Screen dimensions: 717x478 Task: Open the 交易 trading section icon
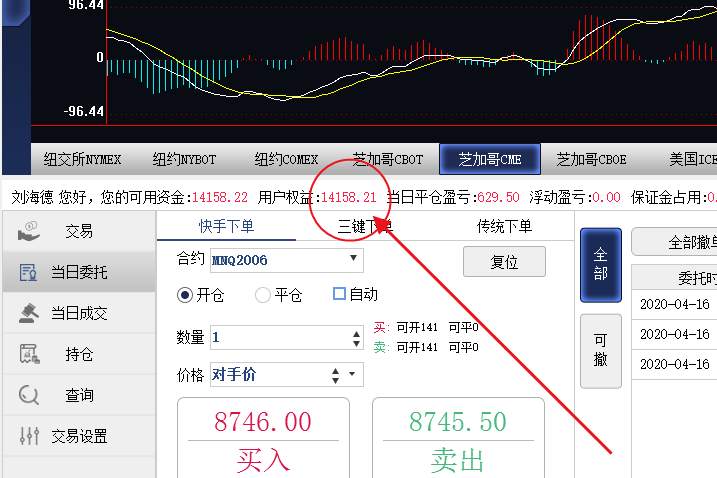(x=28, y=231)
